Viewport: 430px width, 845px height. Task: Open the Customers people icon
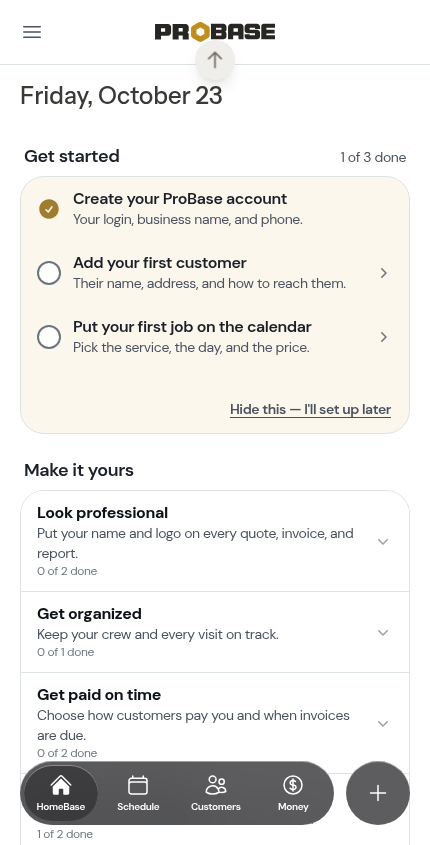point(216,785)
